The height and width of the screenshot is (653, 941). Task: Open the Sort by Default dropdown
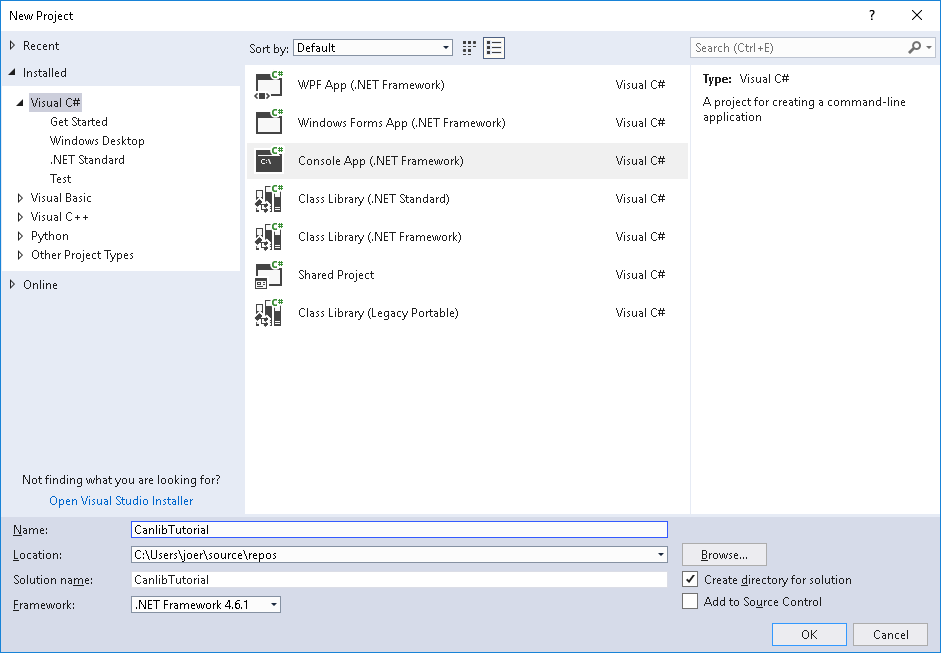point(373,48)
